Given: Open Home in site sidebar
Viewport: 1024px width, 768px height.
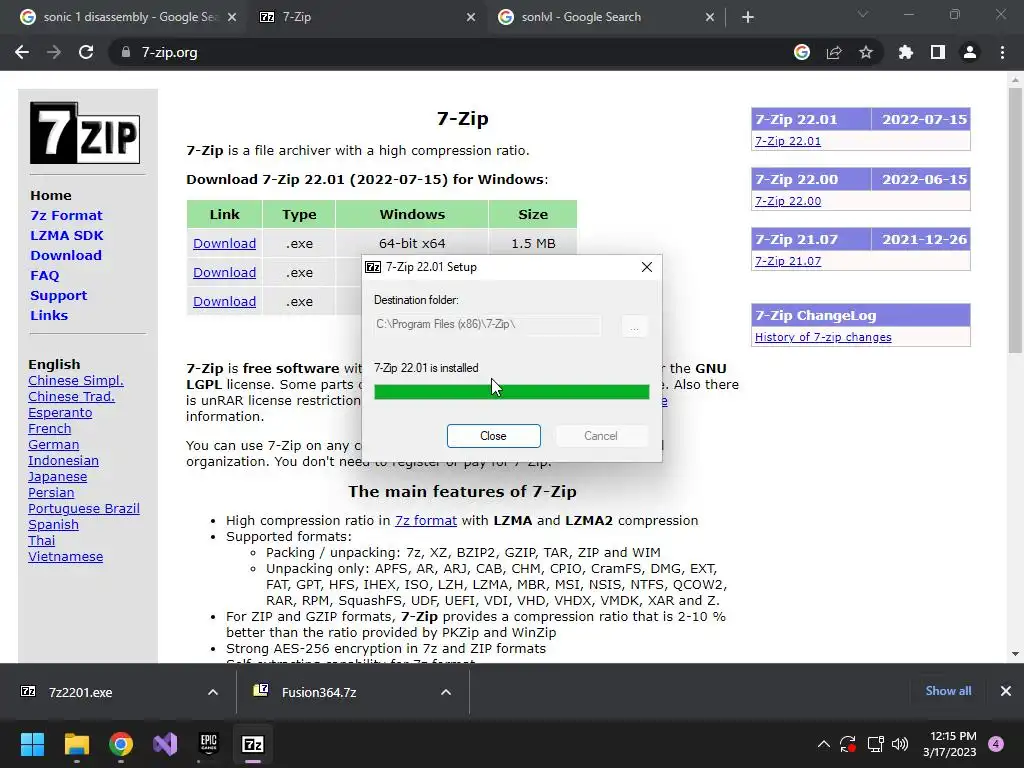Looking at the screenshot, I should pos(51,195).
